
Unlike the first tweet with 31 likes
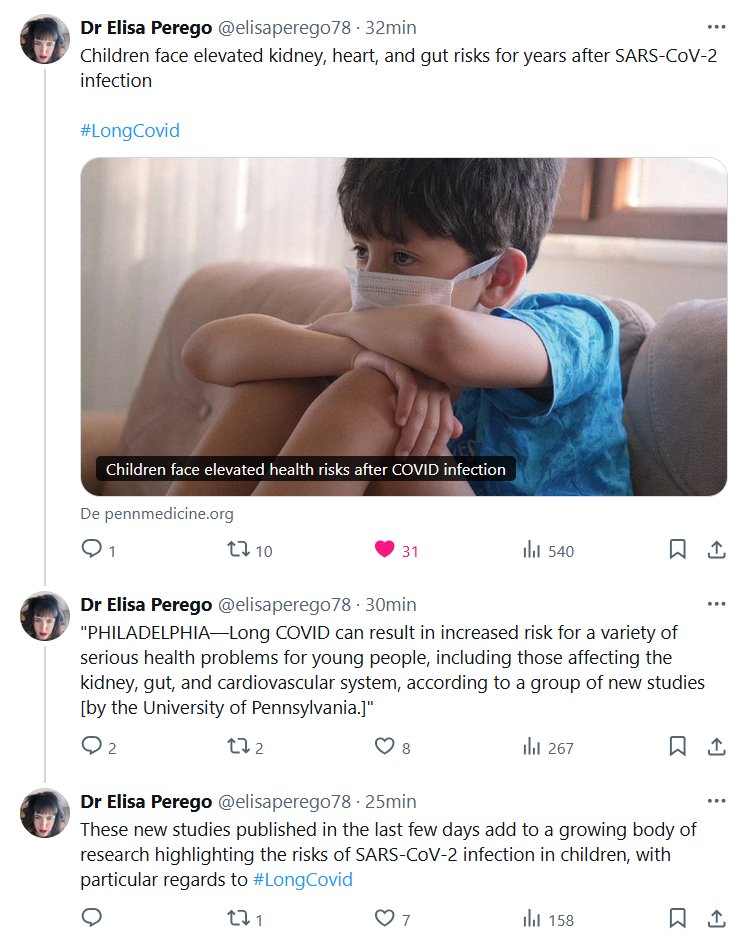385,550
